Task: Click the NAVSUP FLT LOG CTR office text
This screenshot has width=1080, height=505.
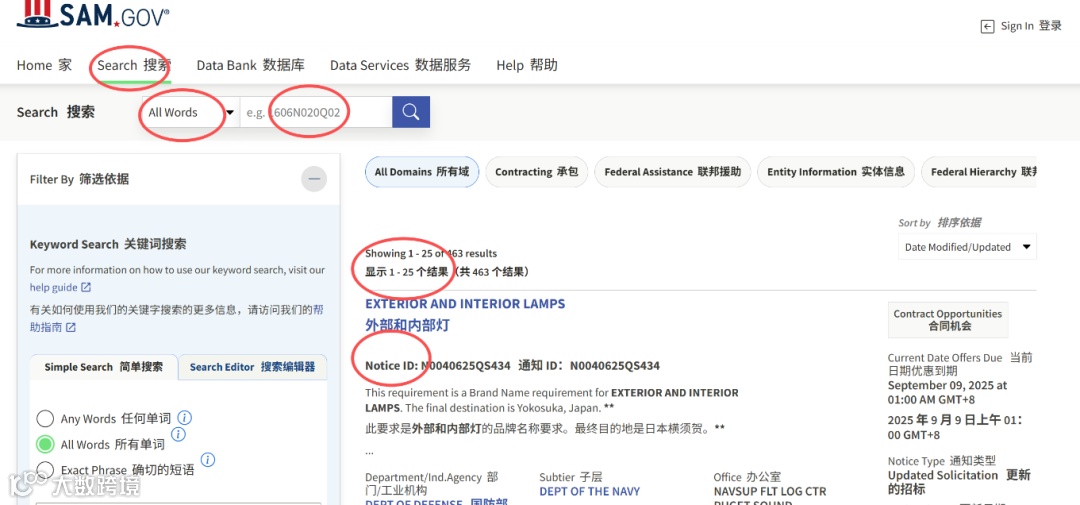Action: [x=770, y=491]
